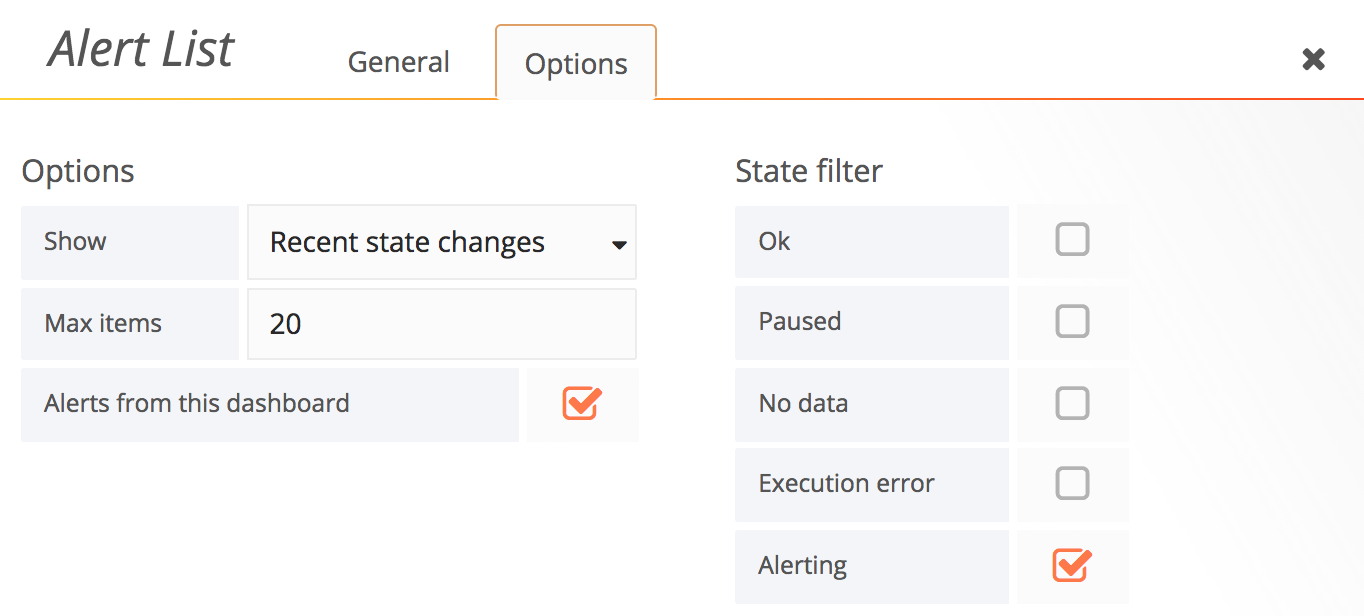The width and height of the screenshot is (1364, 616).
Task: Enable the Ok state filter
Action: pos(1072,239)
